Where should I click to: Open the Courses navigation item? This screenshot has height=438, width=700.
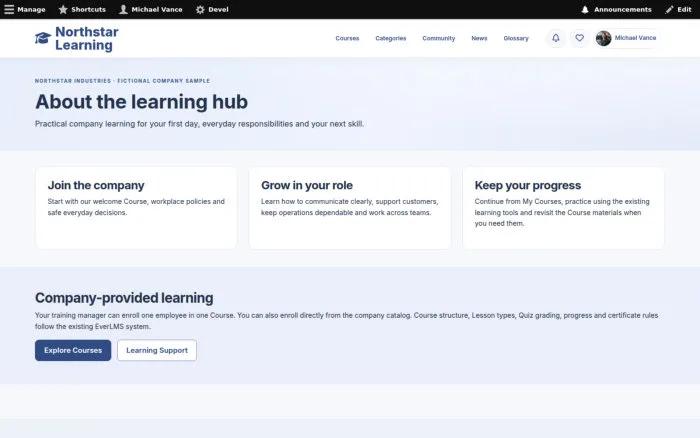[x=347, y=38]
